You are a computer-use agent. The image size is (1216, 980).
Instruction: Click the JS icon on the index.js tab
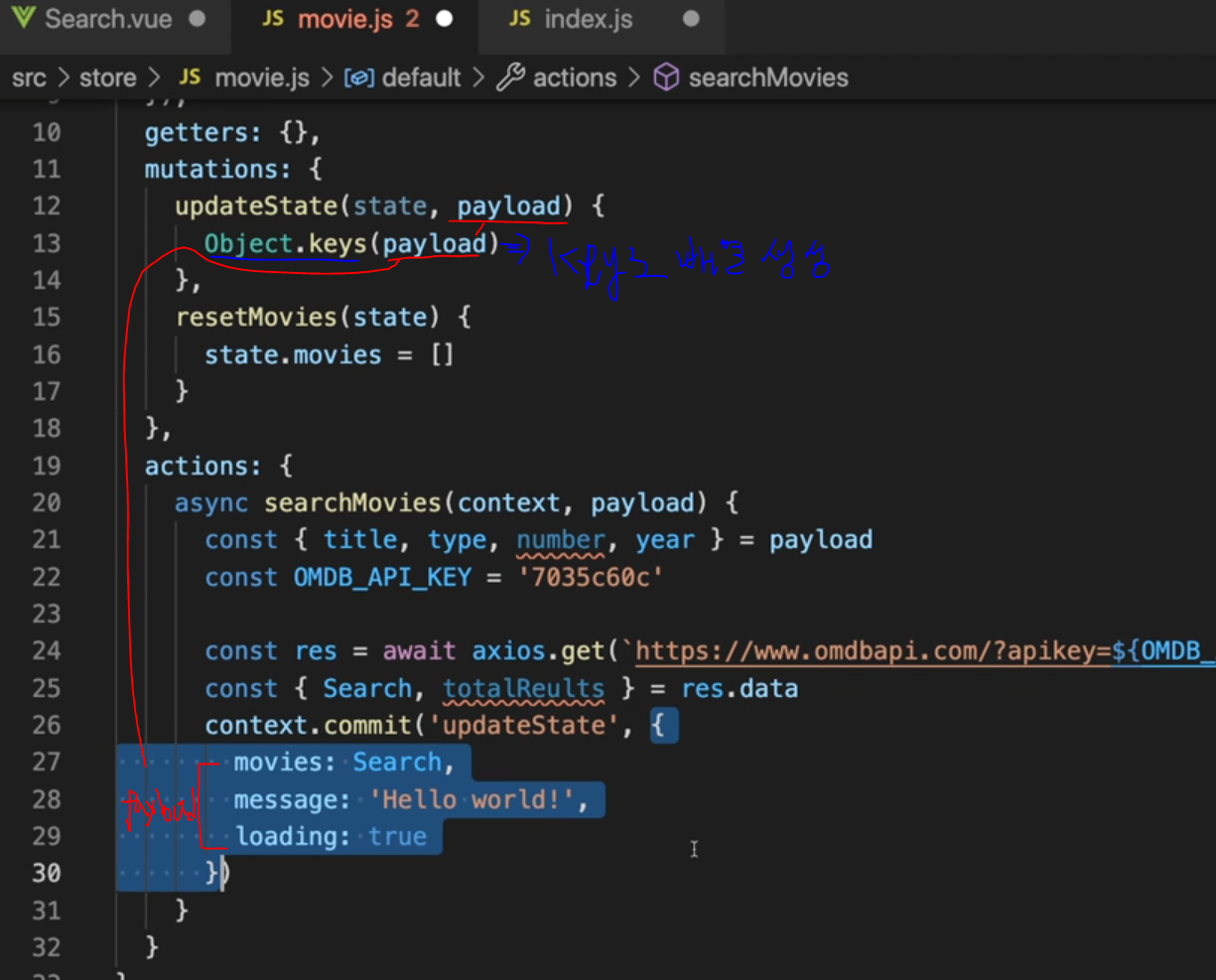[519, 19]
